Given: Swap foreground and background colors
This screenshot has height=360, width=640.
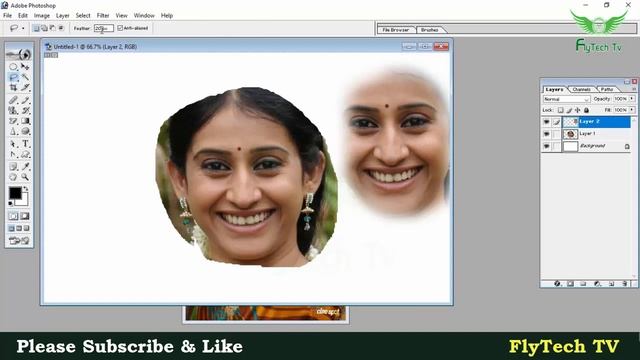Looking at the screenshot, I should [26, 189].
